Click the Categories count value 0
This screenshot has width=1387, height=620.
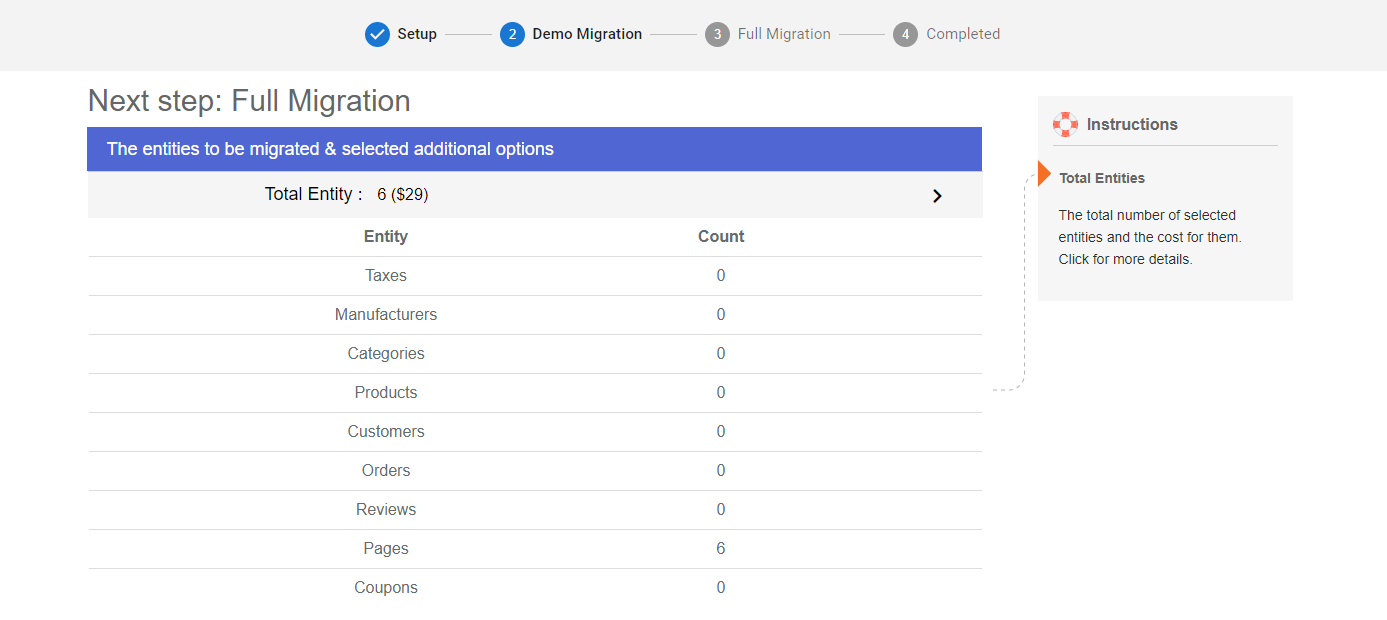tap(721, 354)
